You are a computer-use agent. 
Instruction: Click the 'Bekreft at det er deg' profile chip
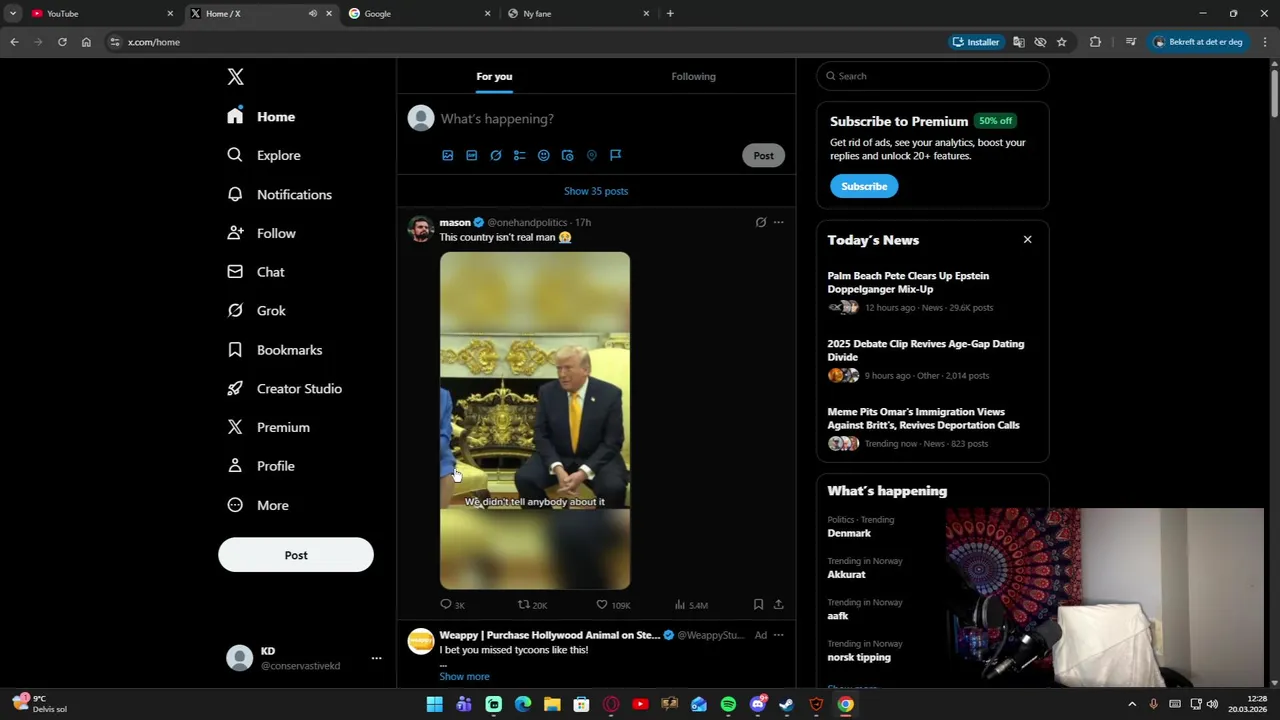tap(1198, 42)
